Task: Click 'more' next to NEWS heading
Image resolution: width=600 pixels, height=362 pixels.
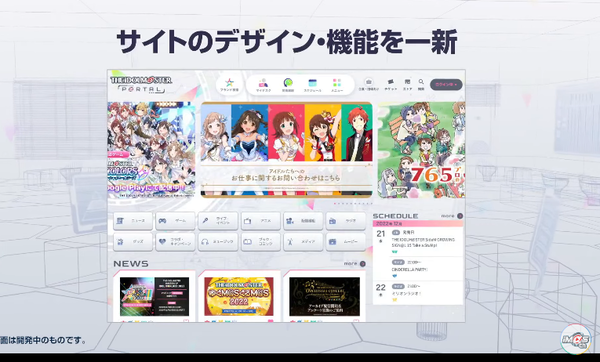Action: [x=354, y=264]
